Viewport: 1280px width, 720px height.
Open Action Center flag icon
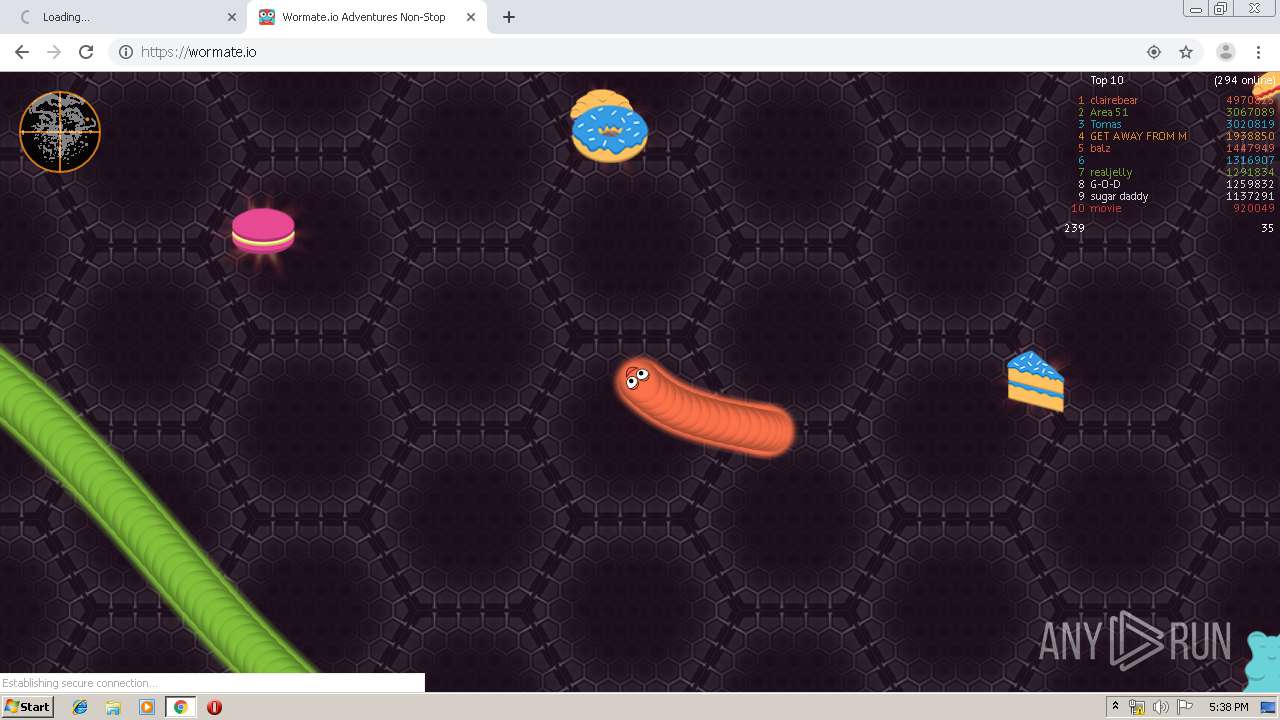click(1184, 708)
